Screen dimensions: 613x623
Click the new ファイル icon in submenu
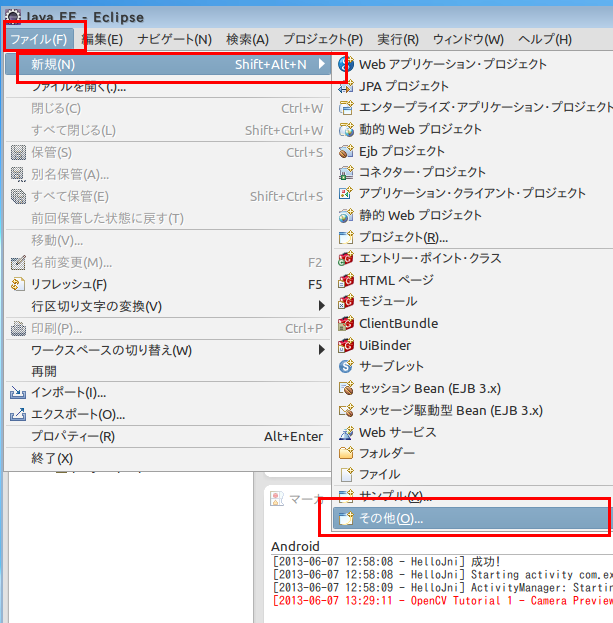[346, 474]
